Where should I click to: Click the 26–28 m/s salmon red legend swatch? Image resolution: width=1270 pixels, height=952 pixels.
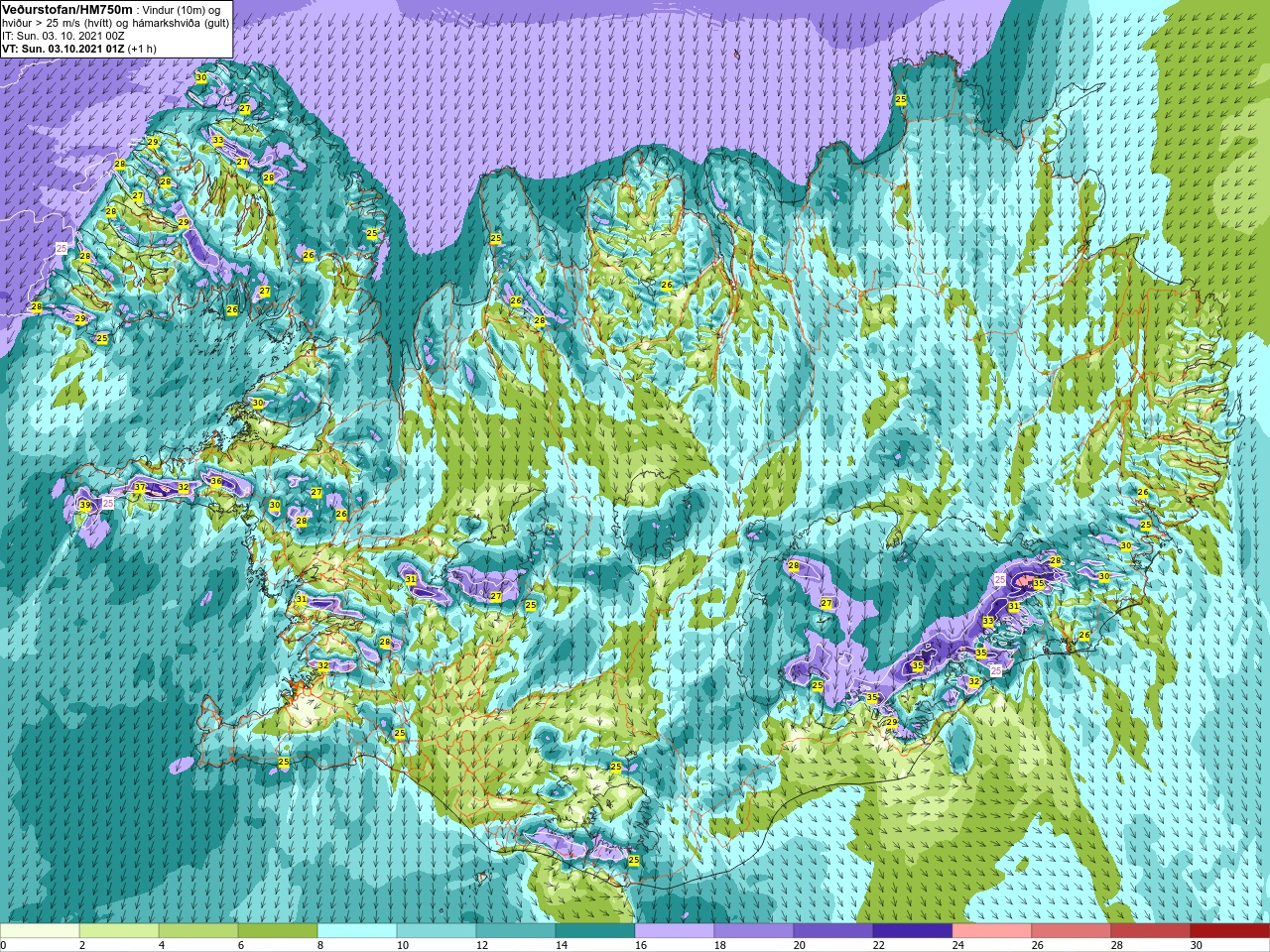pyautogui.click(x=1072, y=931)
